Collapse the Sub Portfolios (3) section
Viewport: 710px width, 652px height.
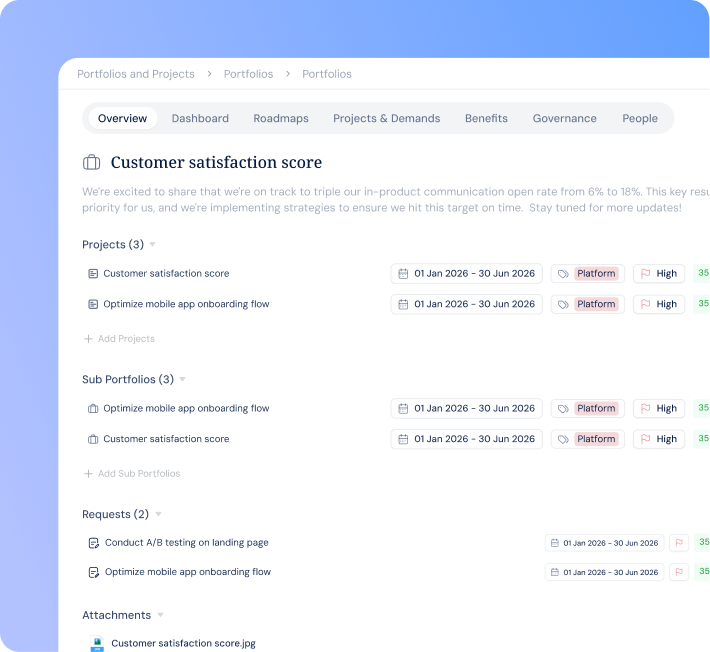182,379
